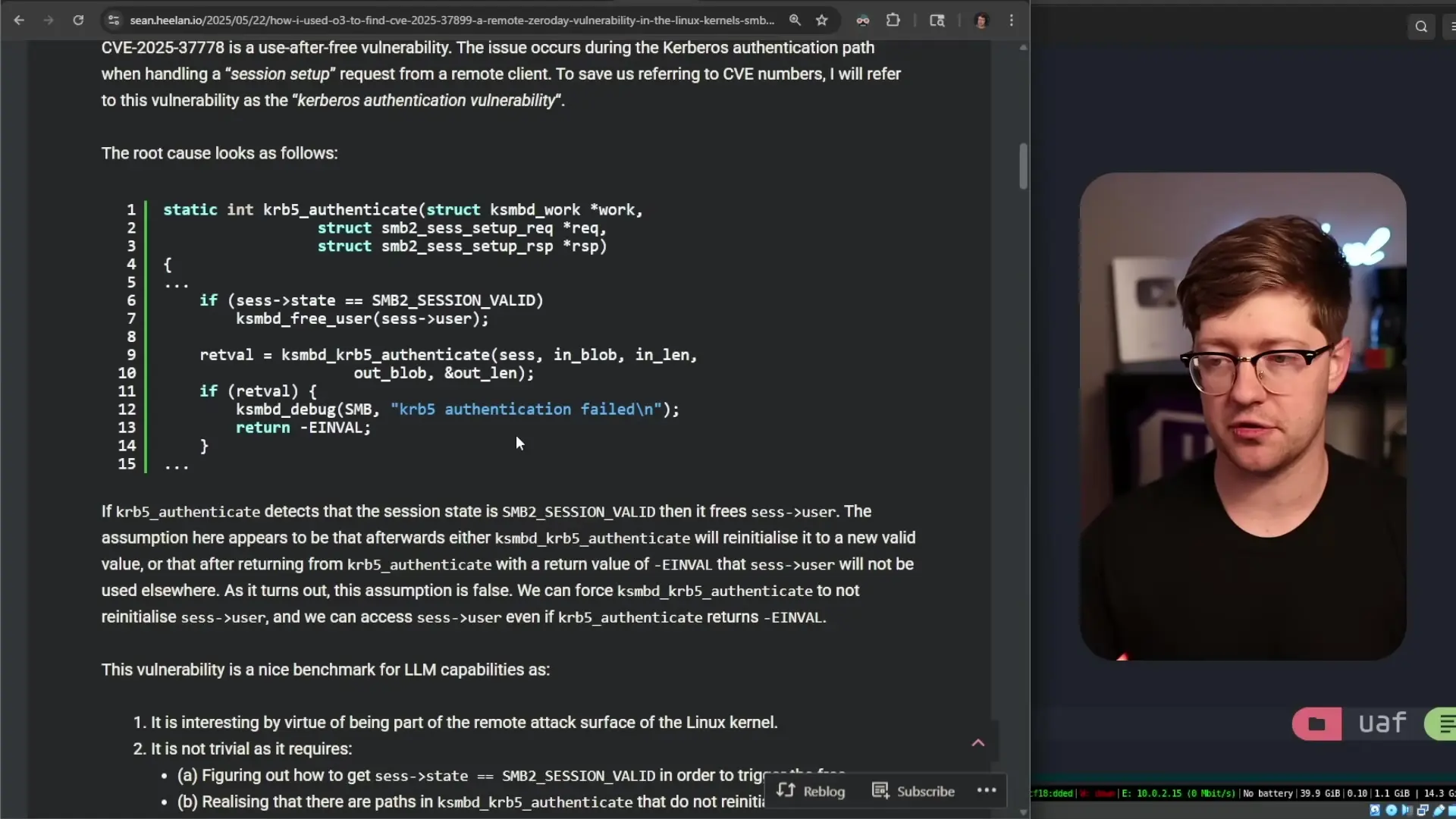Open Chrome three-dot menu
Screen dimensions: 1456x819
pos(1012,20)
